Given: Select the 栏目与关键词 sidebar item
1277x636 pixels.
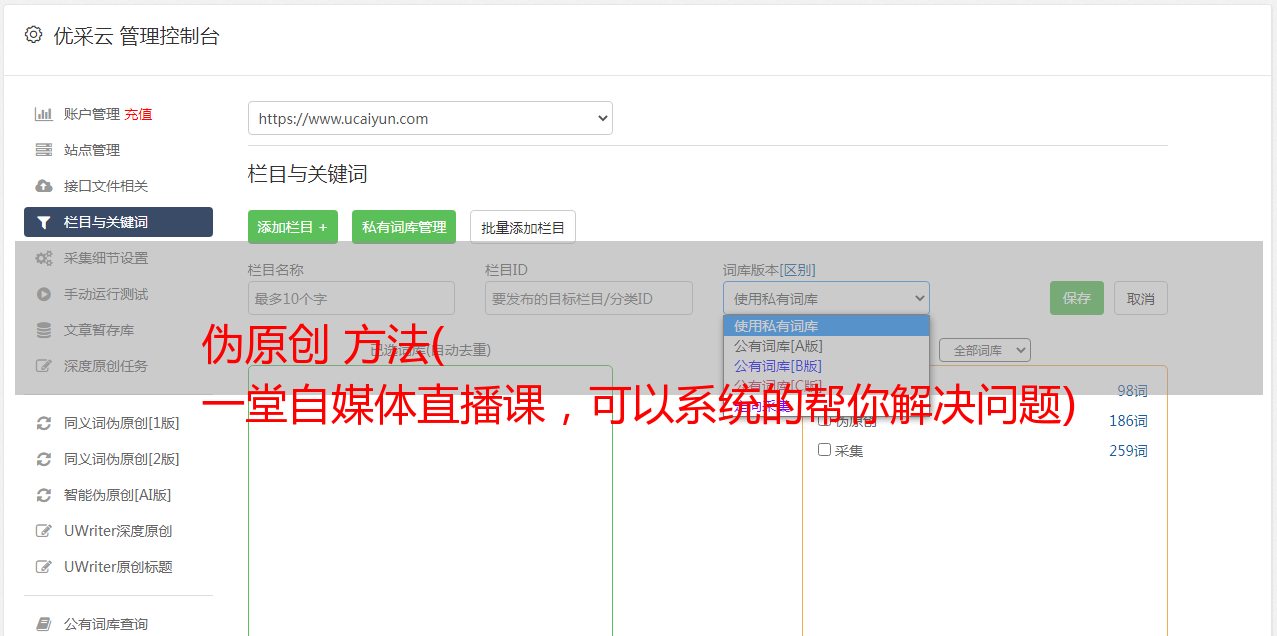Looking at the screenshot, I should [118, 222].
